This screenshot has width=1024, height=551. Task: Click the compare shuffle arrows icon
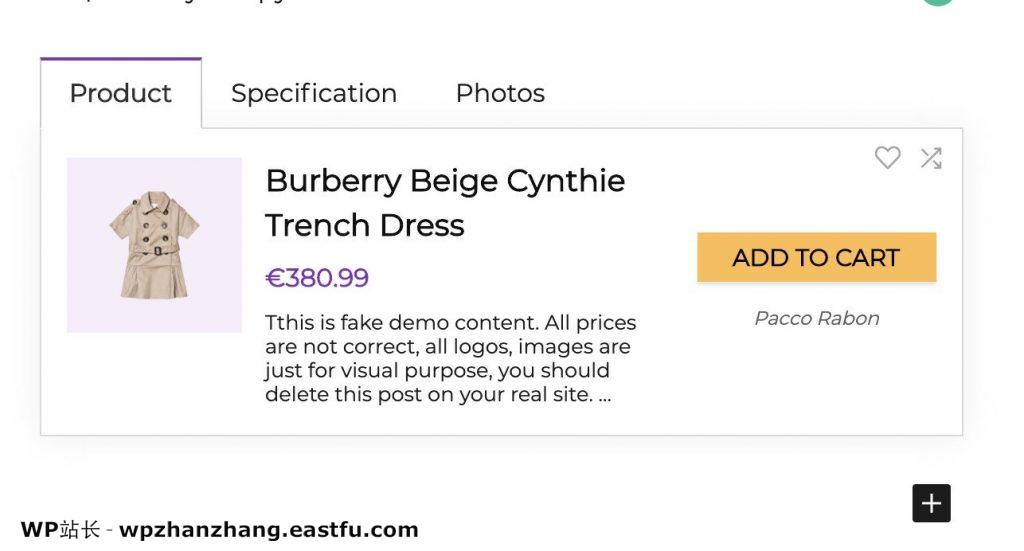tap(931, 158)
